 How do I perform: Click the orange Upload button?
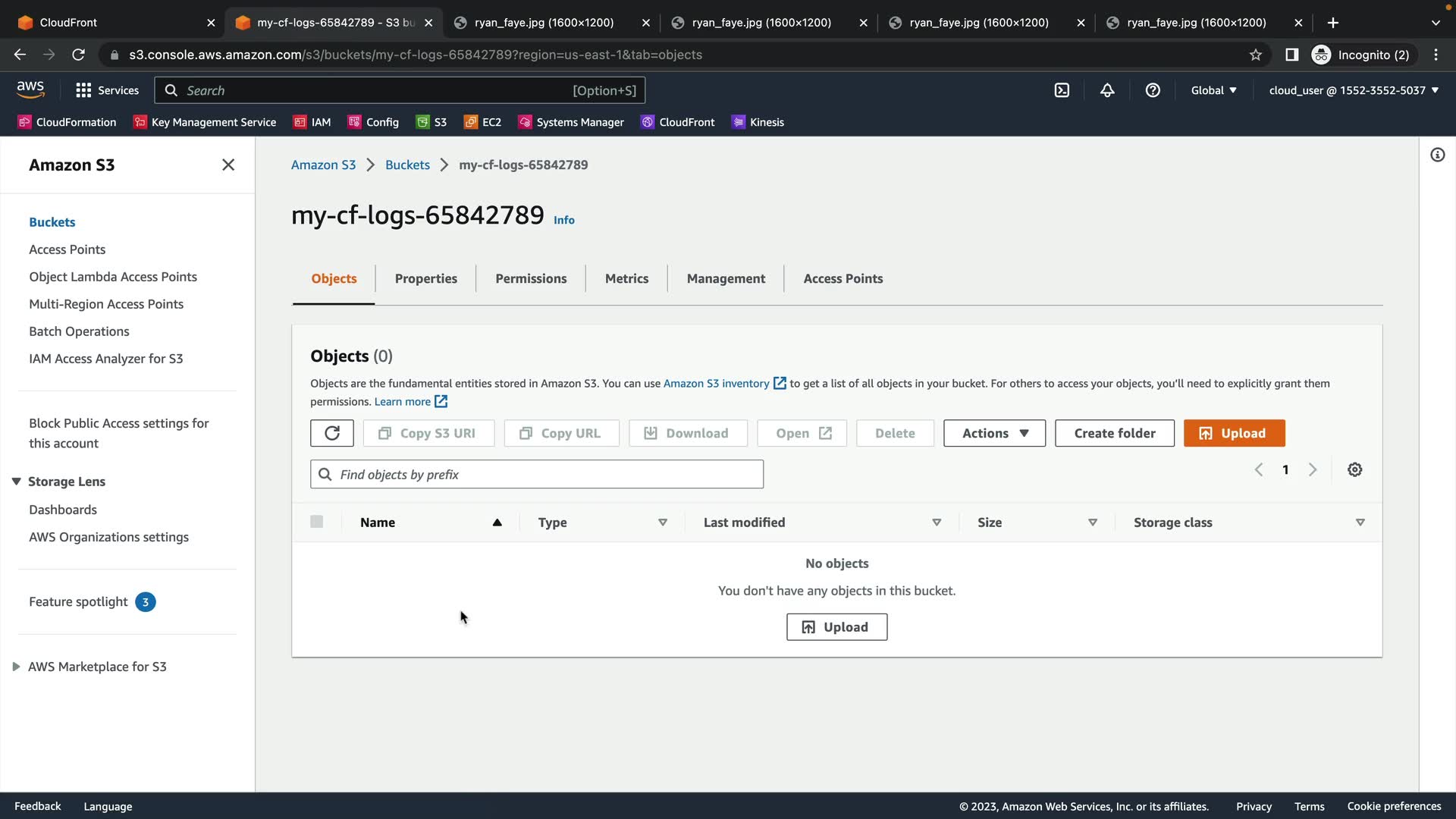(1234, 433)
